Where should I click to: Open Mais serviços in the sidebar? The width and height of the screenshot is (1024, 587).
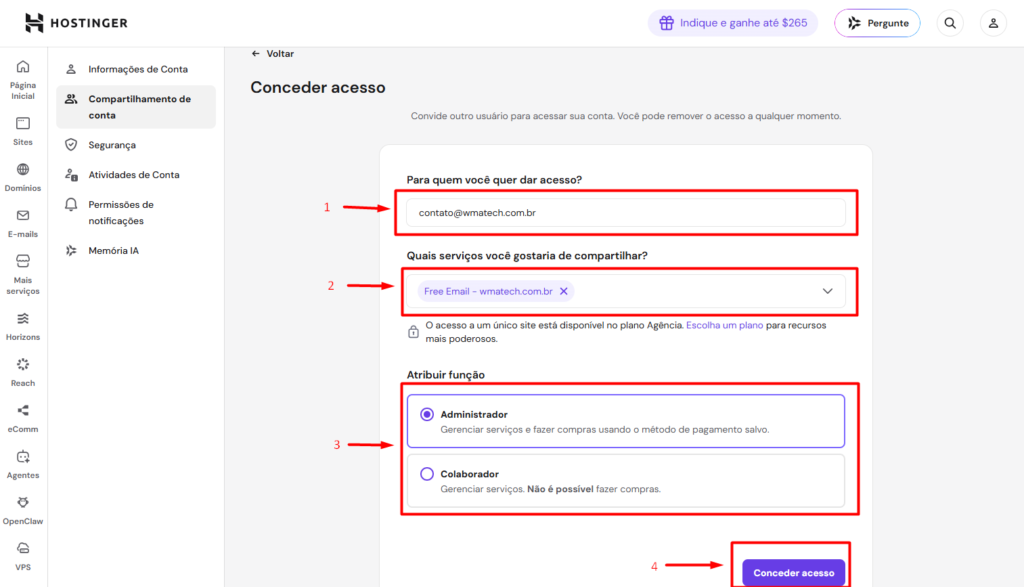tap(23, 274)
